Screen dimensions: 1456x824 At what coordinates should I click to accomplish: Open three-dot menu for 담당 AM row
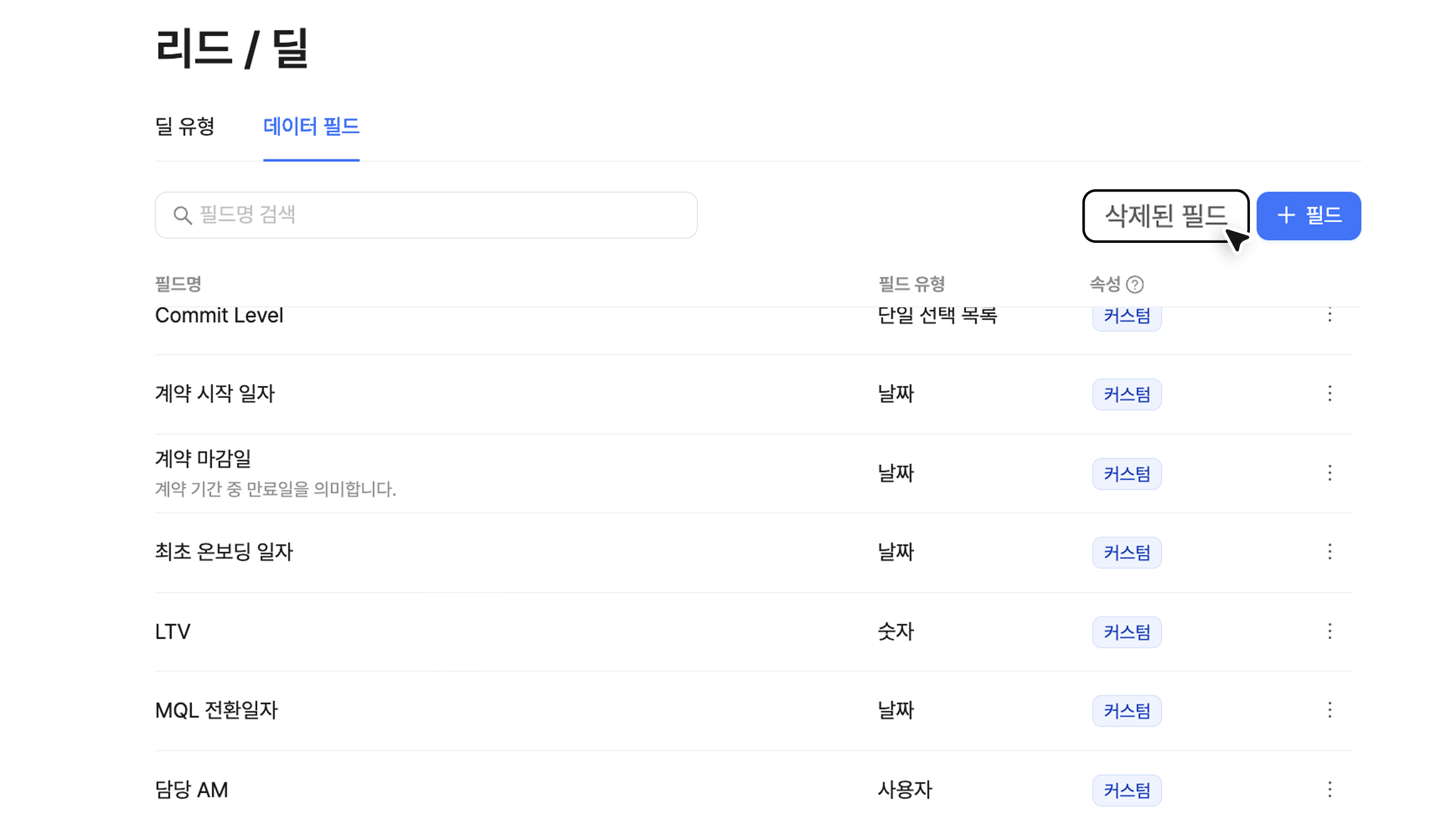pos(1329,789)
